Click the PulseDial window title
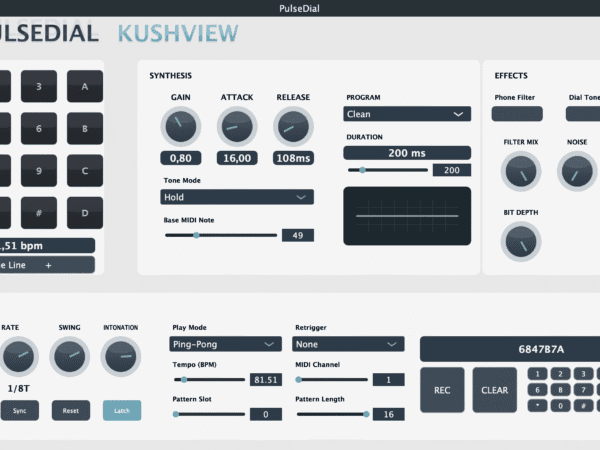600x450 pixels. [x=299, y=8]
